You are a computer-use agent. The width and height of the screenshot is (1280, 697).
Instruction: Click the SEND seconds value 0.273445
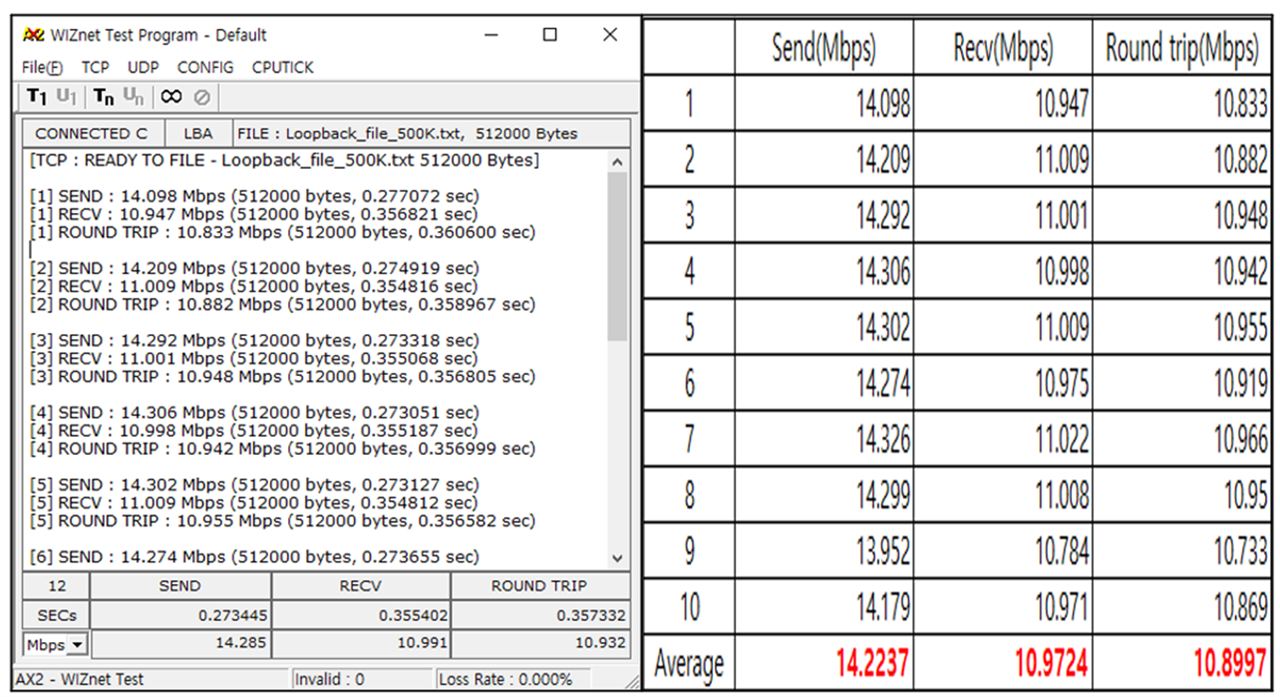pyautogui.click(x=181, y=616)
